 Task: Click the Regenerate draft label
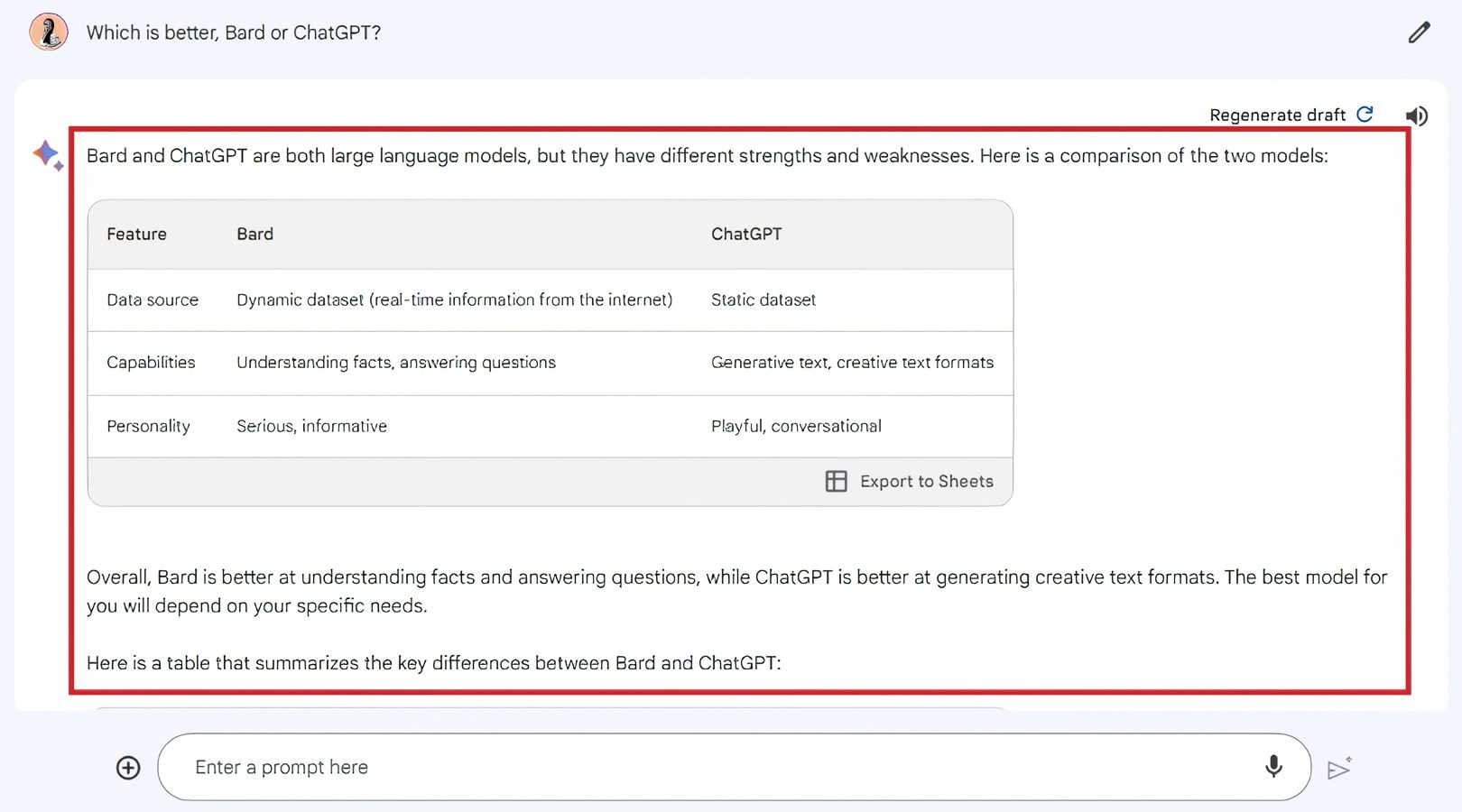(1277, 115)
